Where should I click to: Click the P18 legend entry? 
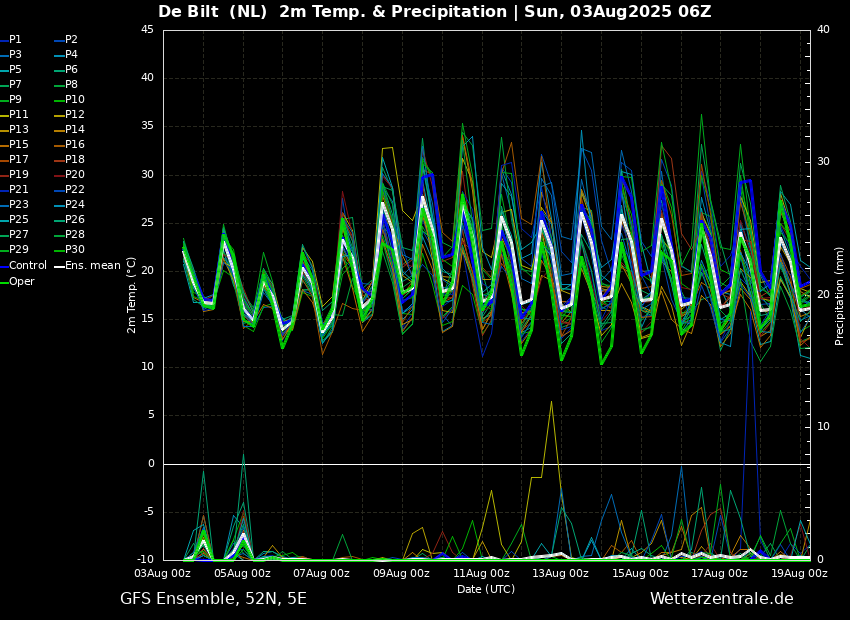[75, 160]
